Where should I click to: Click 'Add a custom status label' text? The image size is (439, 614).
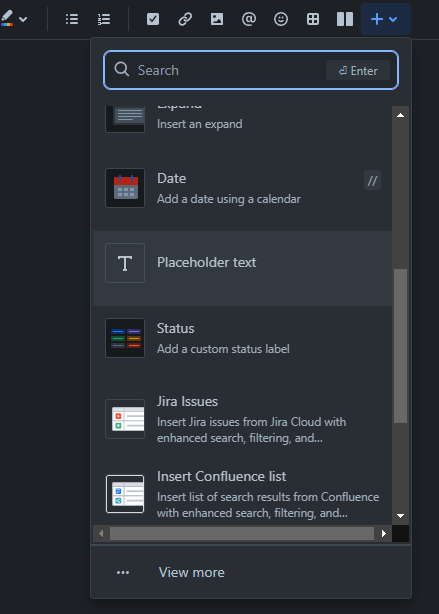223,349
